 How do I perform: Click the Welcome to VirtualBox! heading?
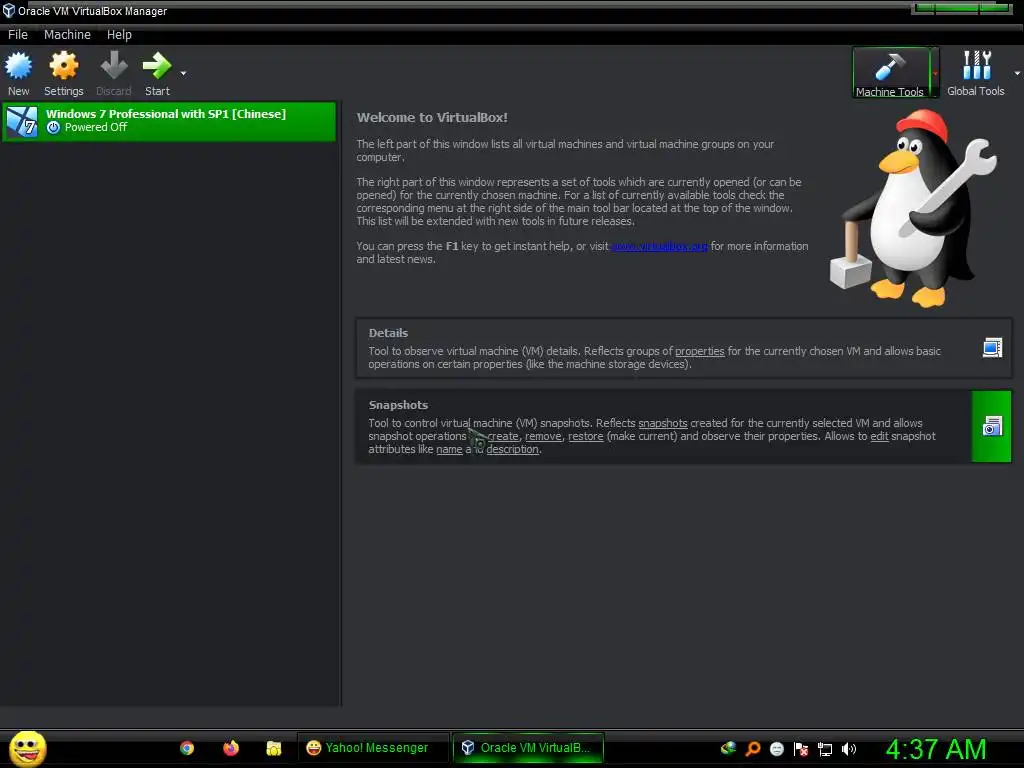click(432, 118)
